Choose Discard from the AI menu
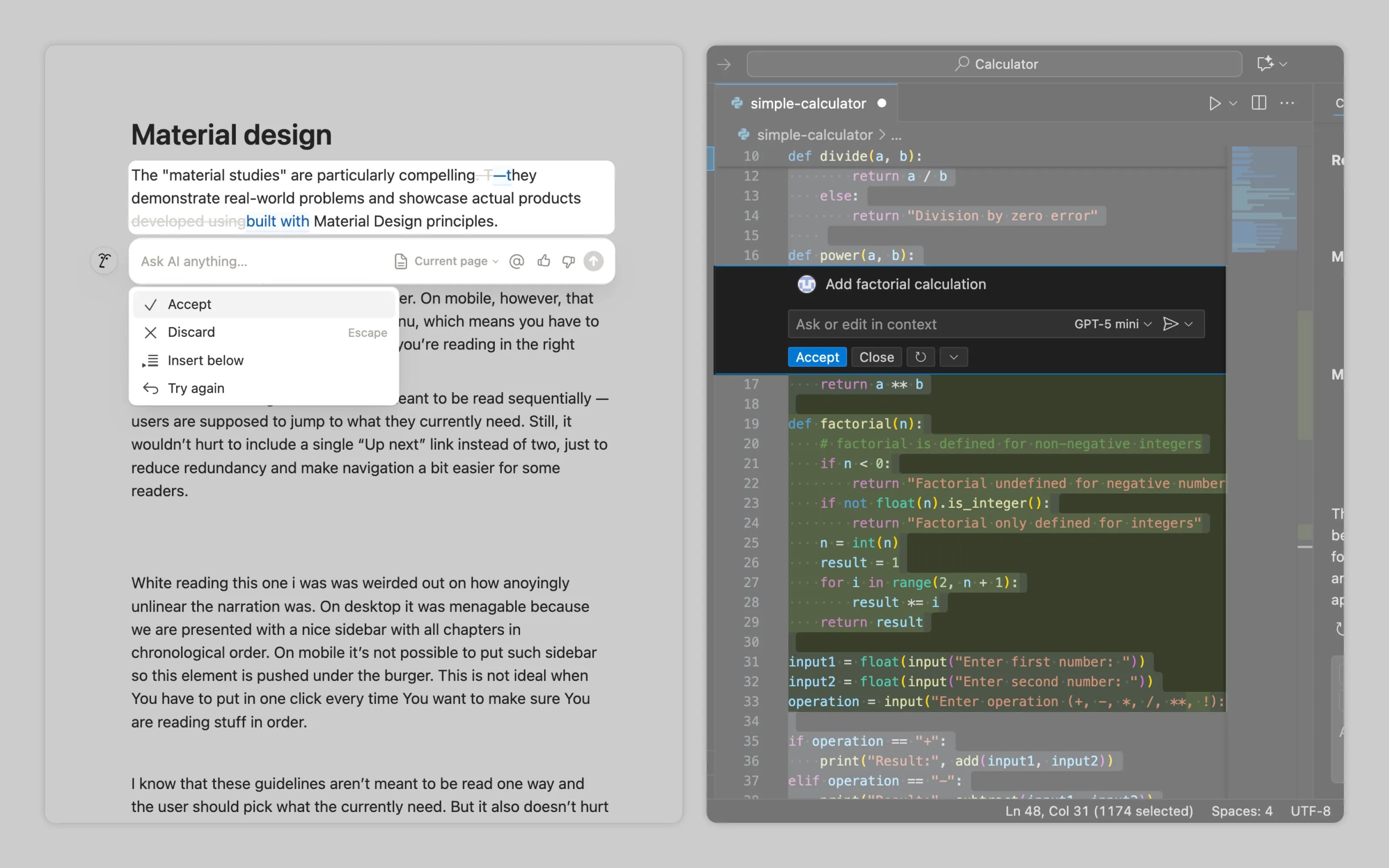 [191, 332]
